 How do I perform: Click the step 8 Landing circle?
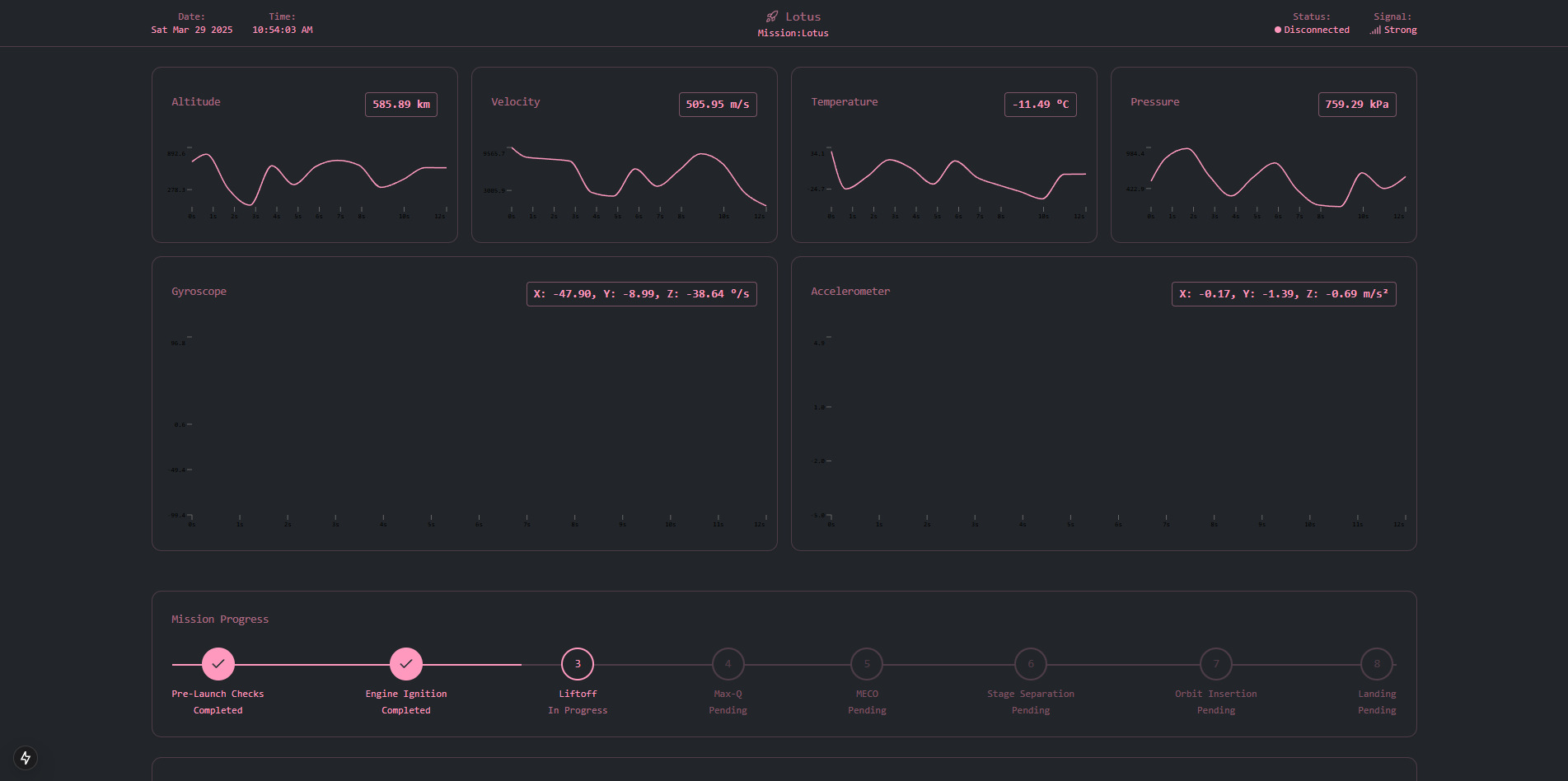1377,664
